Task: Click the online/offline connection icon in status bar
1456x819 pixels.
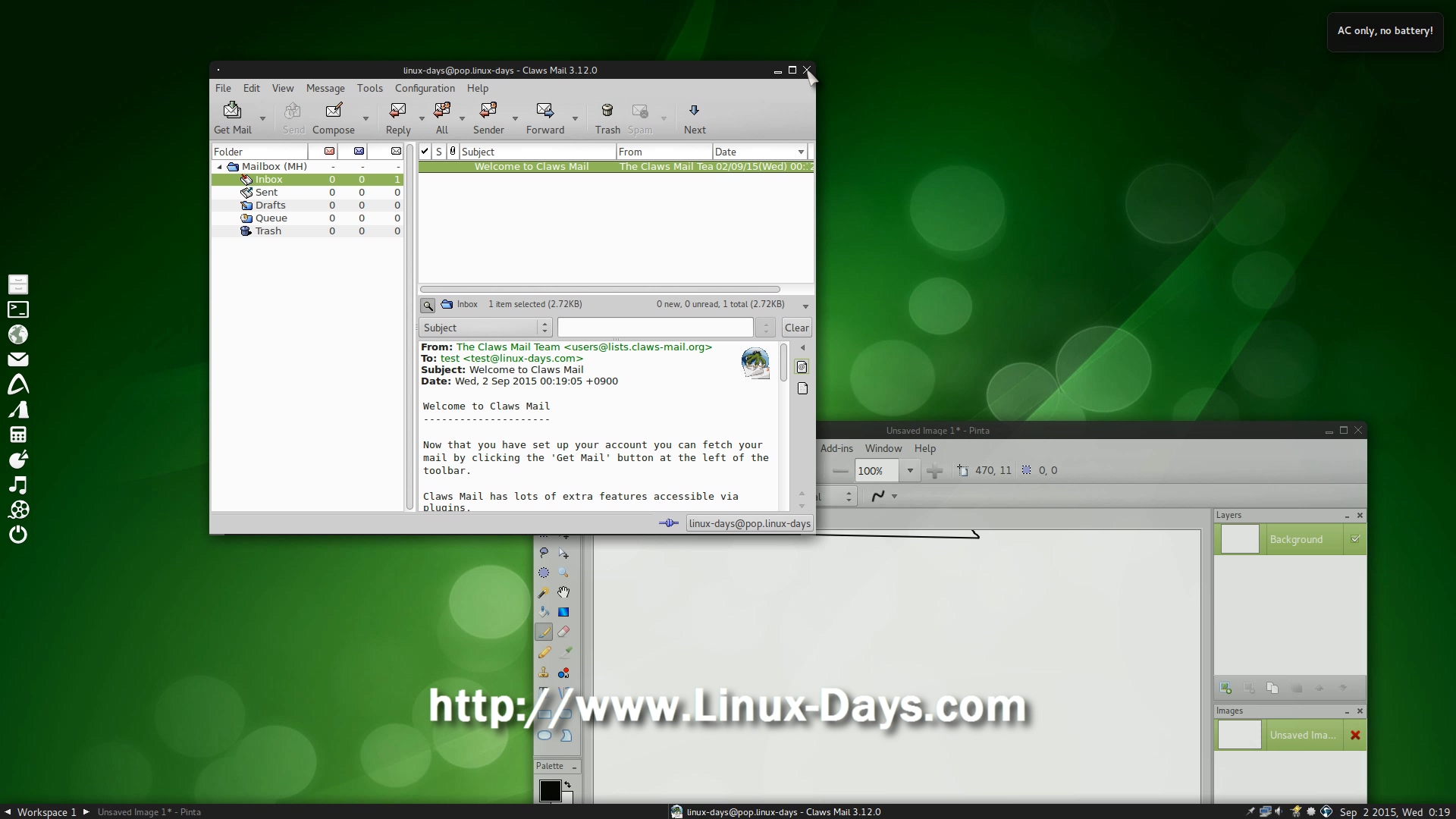Action: [669, 523]
